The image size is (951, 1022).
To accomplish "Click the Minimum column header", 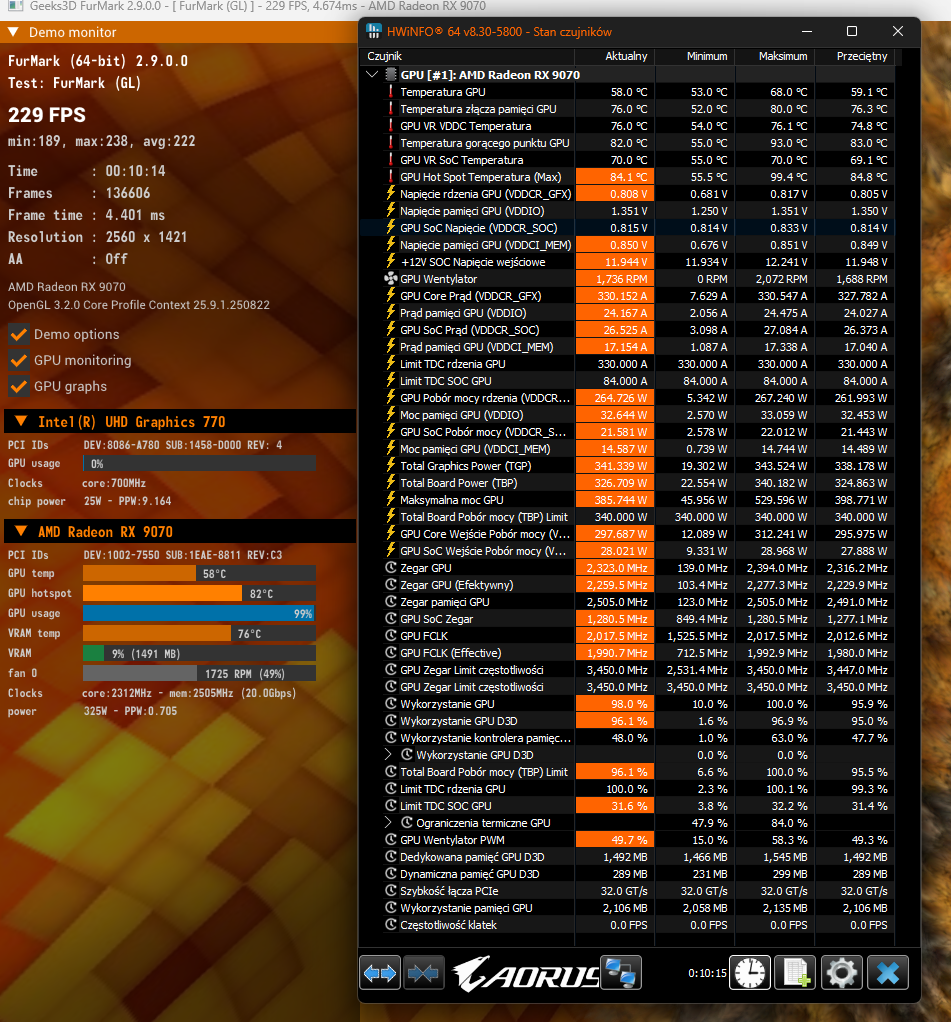I will click(x=695, y=56).
